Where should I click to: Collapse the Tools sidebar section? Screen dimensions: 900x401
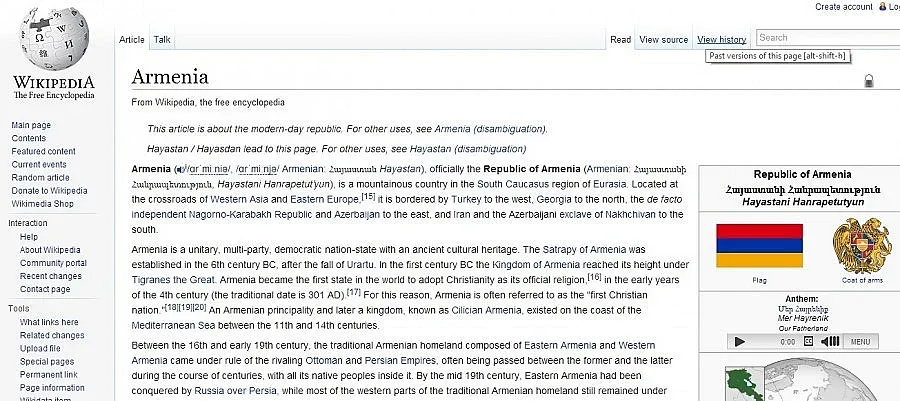pyautogui.click(x=18, y=308)
